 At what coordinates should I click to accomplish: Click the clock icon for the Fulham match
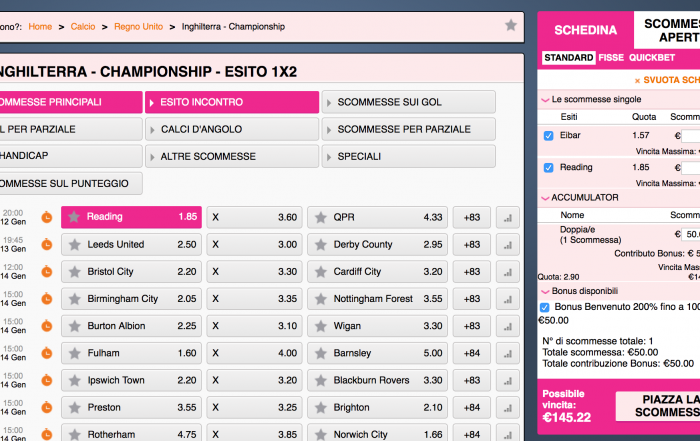(x=47, y=353)
